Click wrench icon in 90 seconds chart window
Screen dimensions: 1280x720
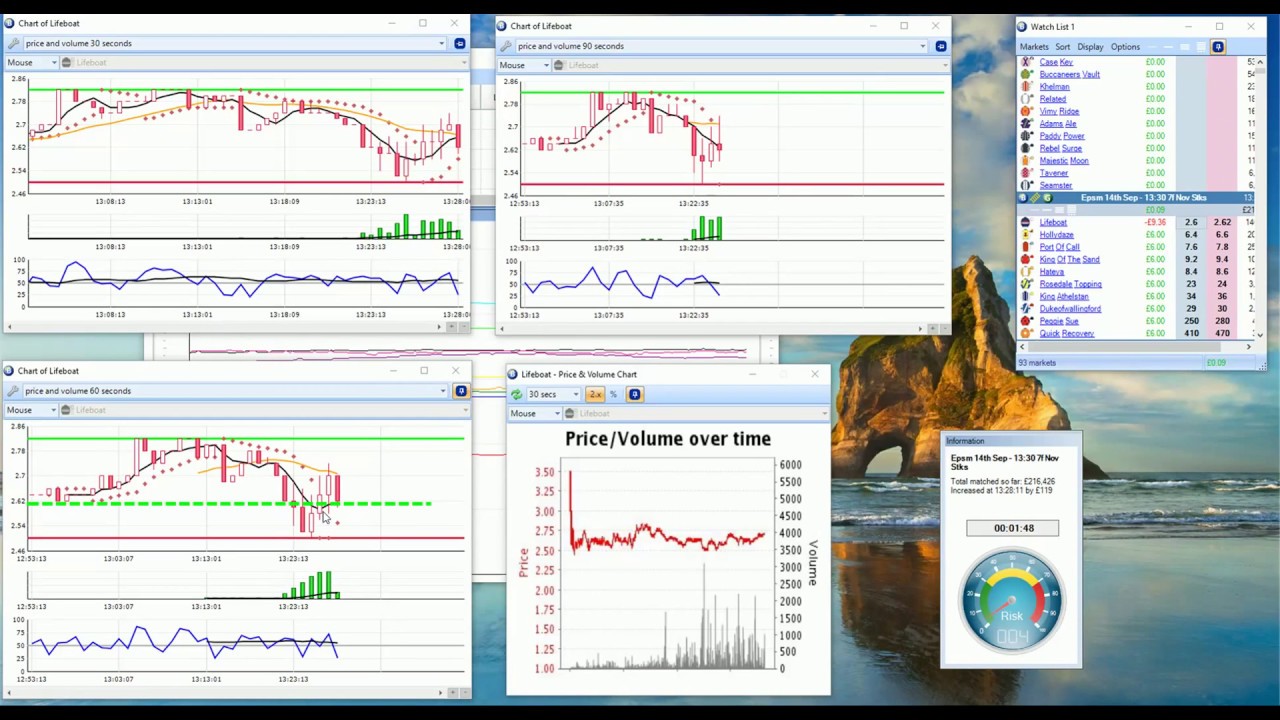505,46
